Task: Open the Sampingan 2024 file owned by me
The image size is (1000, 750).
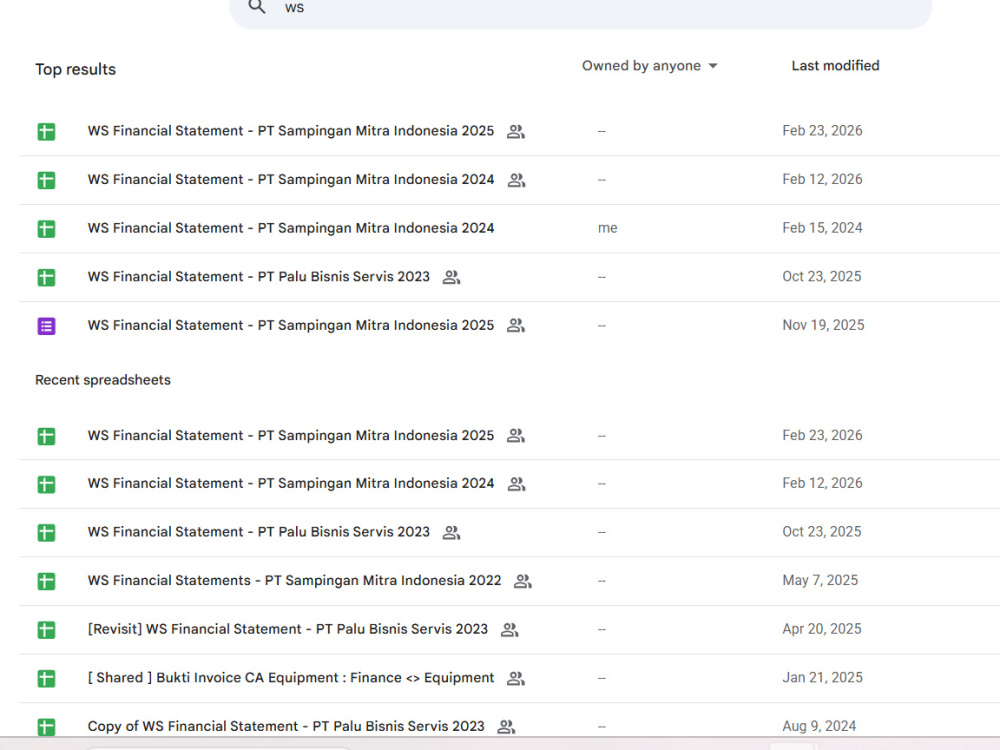Action: click(x=291, y=228)
